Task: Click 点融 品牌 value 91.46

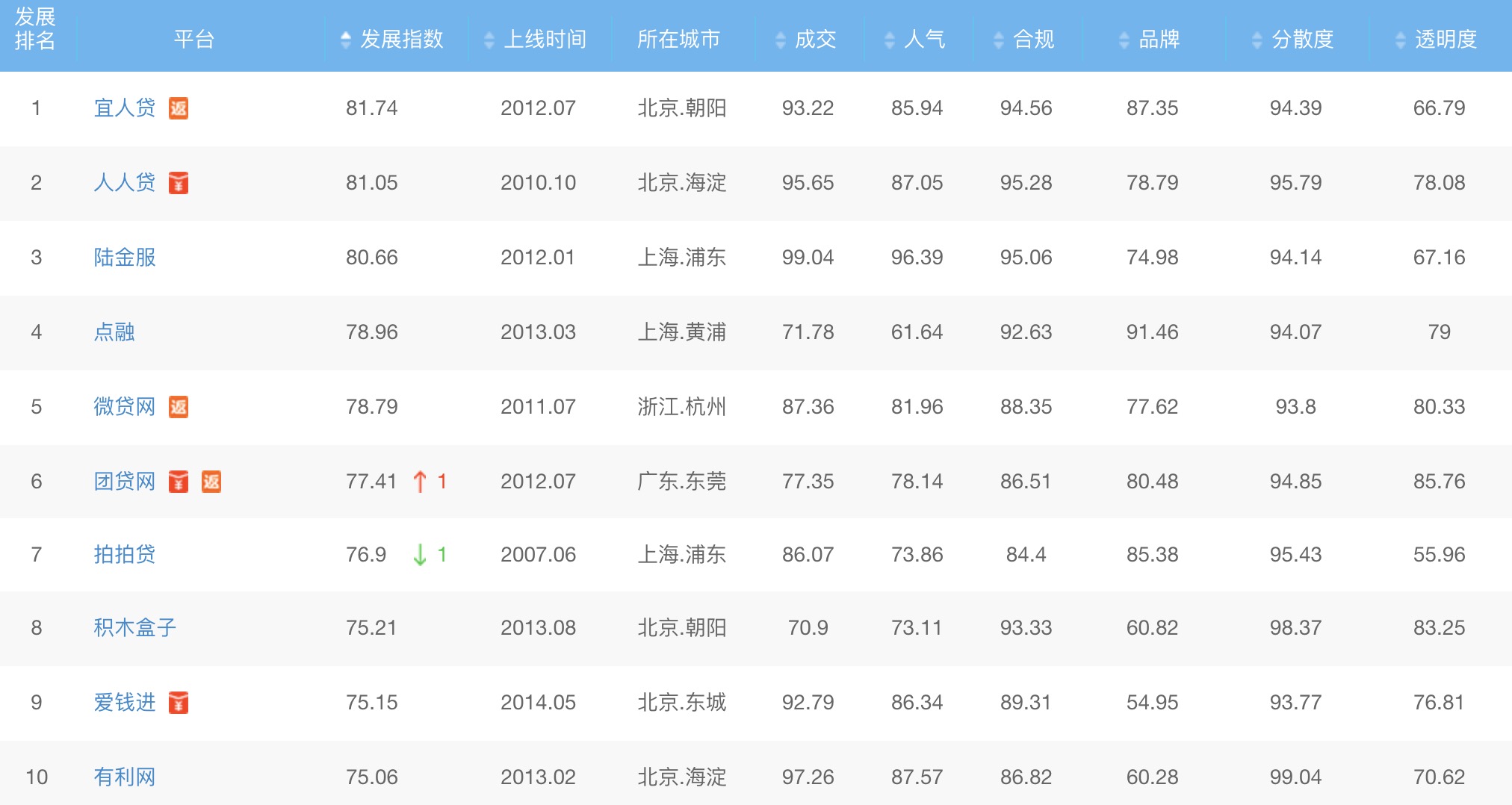Action: [x=1153, y=332]
